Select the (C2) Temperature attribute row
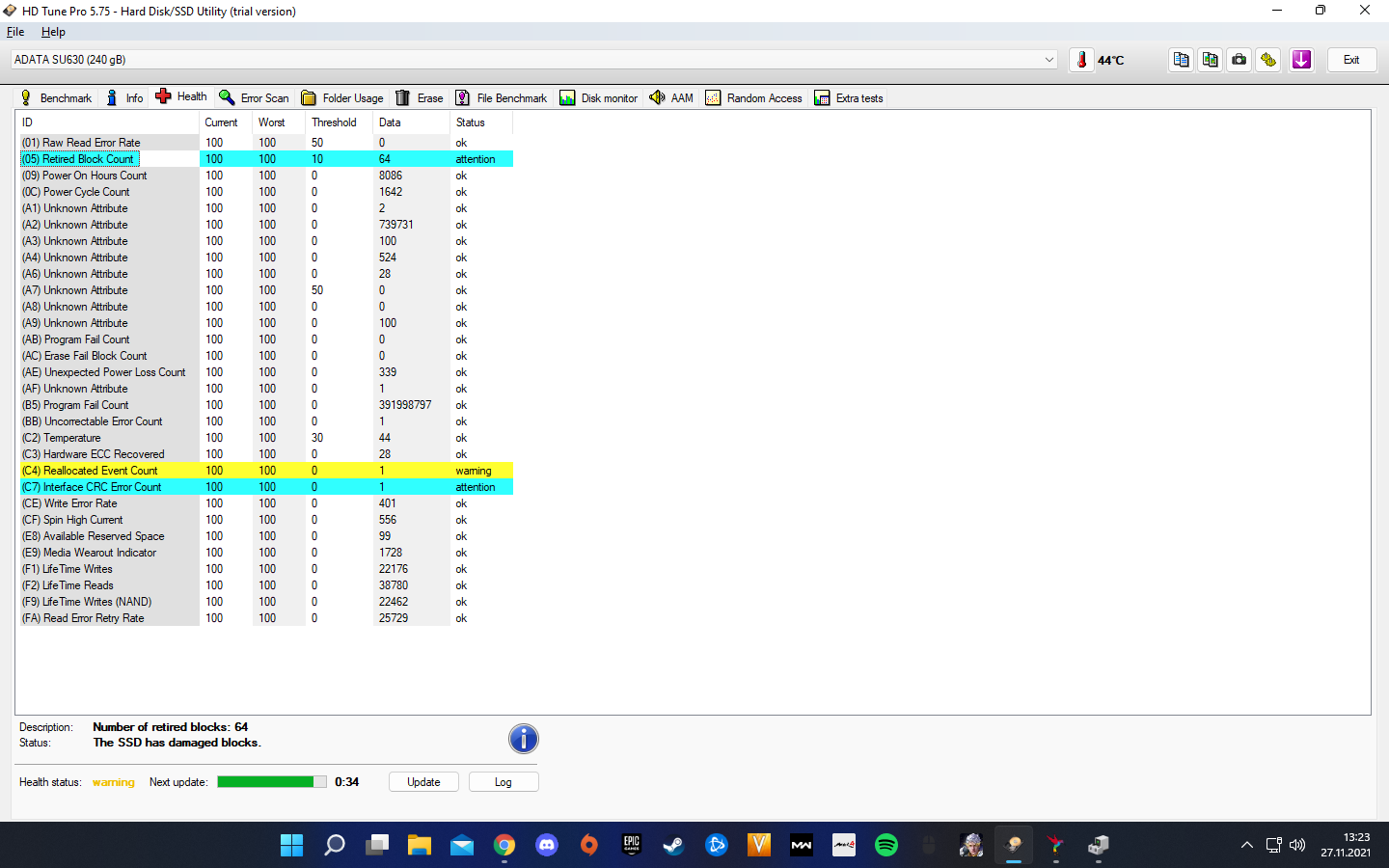1389x868 pixels. click(266, 438)
